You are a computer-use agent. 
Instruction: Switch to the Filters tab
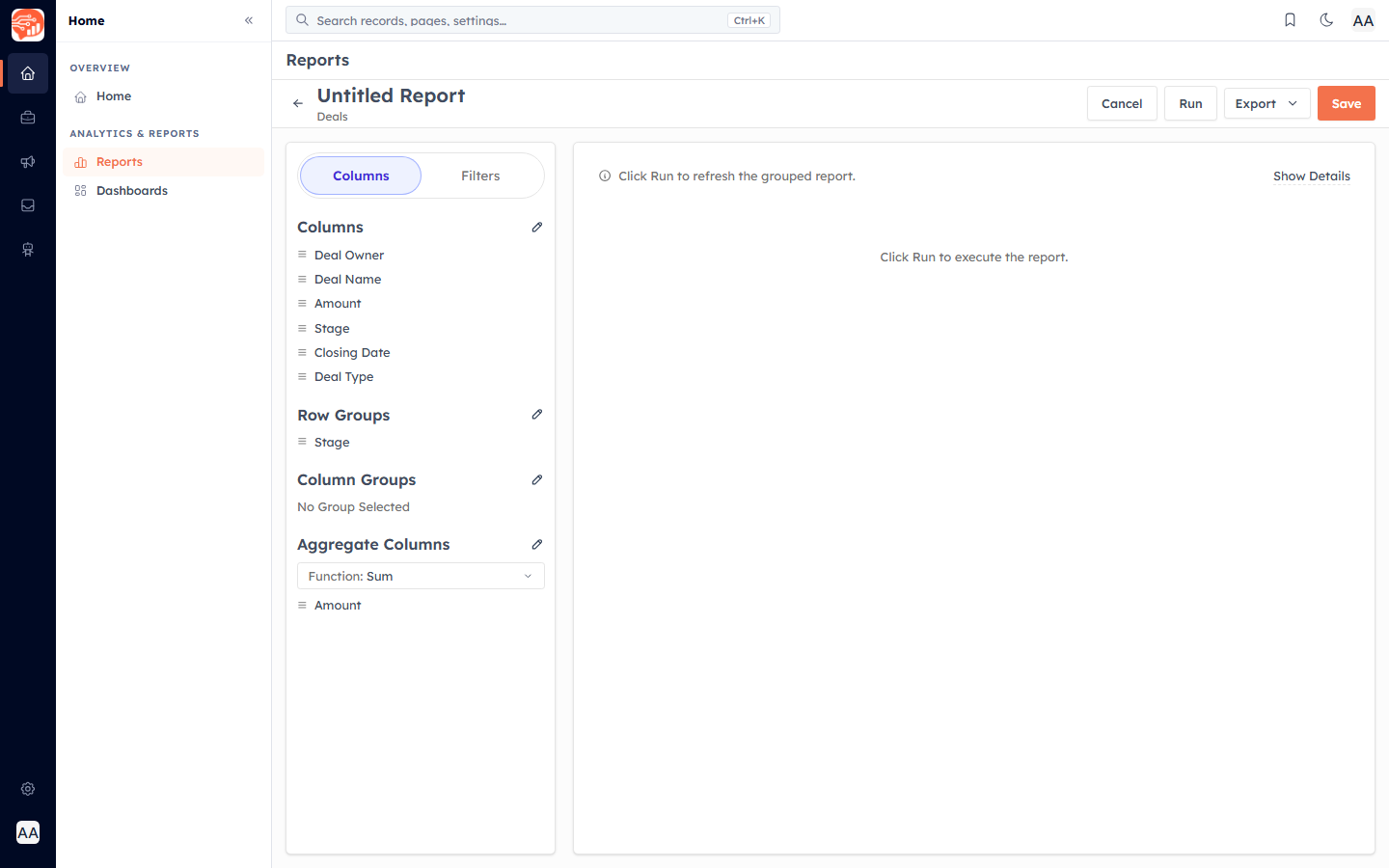[480, 176]
